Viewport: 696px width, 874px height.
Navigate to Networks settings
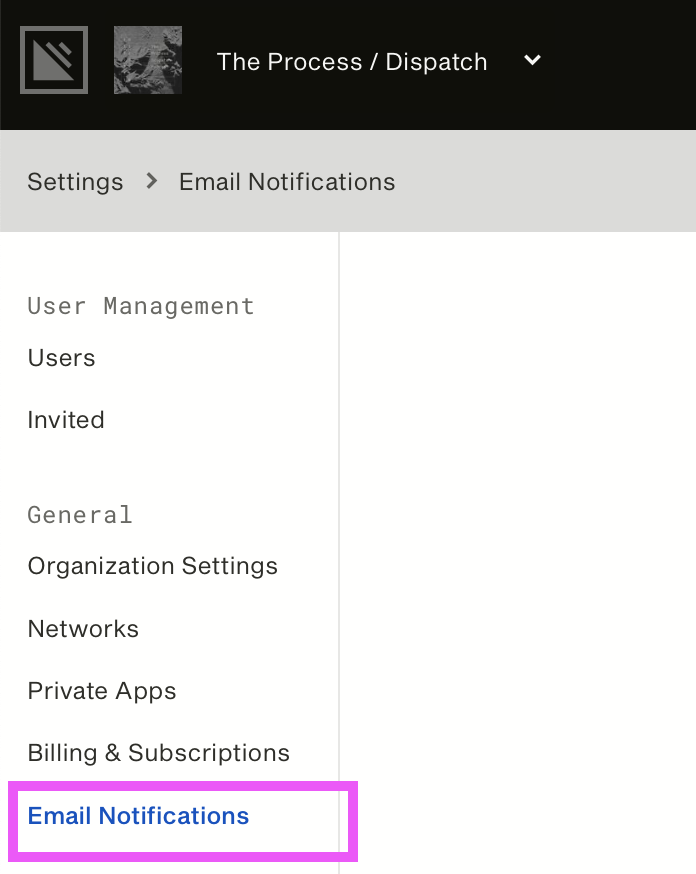(x=83, y=629)
